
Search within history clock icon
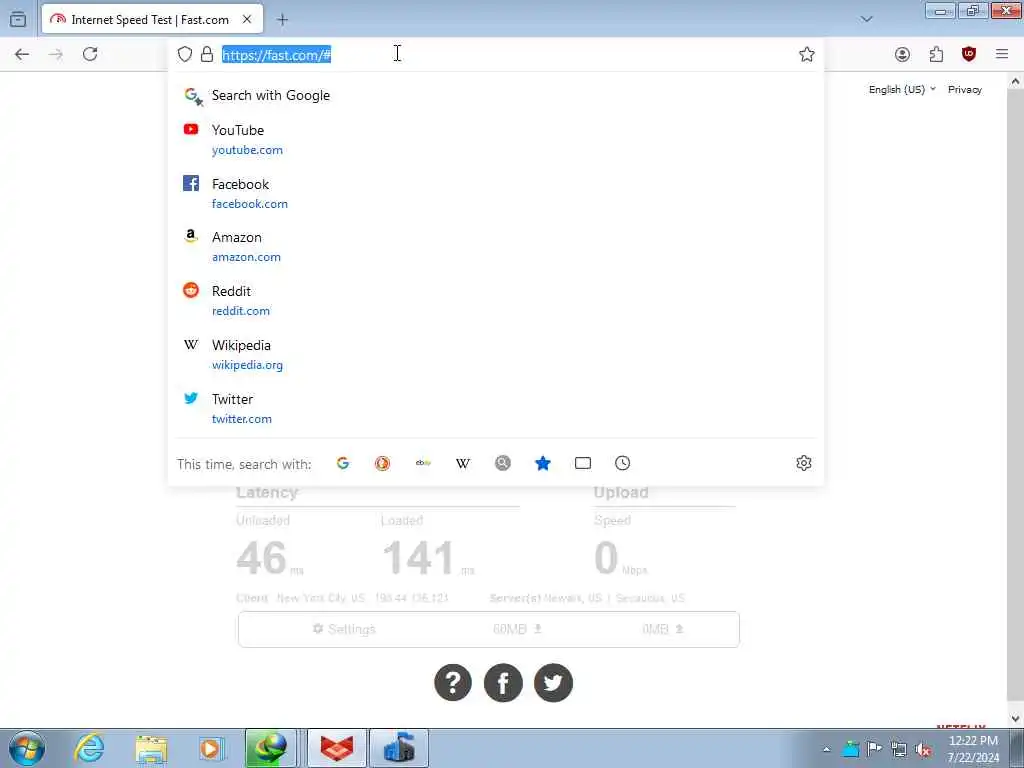click(622, 463)
